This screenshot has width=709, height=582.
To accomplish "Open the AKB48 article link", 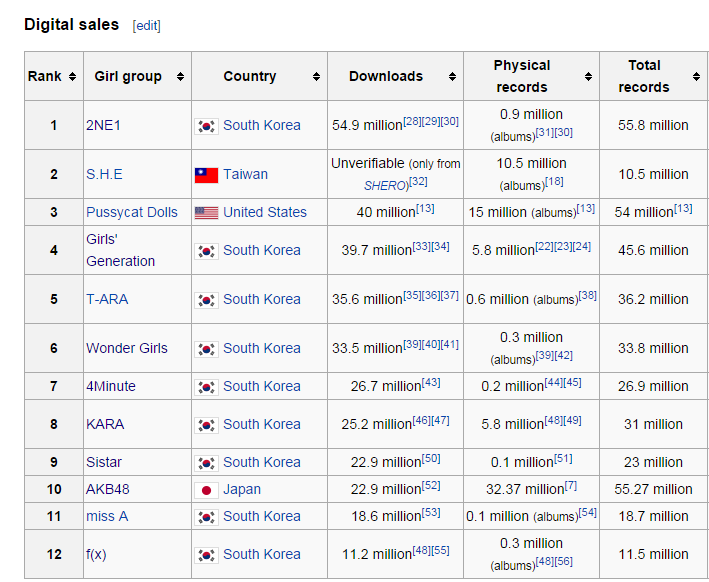I will [x=108, y=489].
